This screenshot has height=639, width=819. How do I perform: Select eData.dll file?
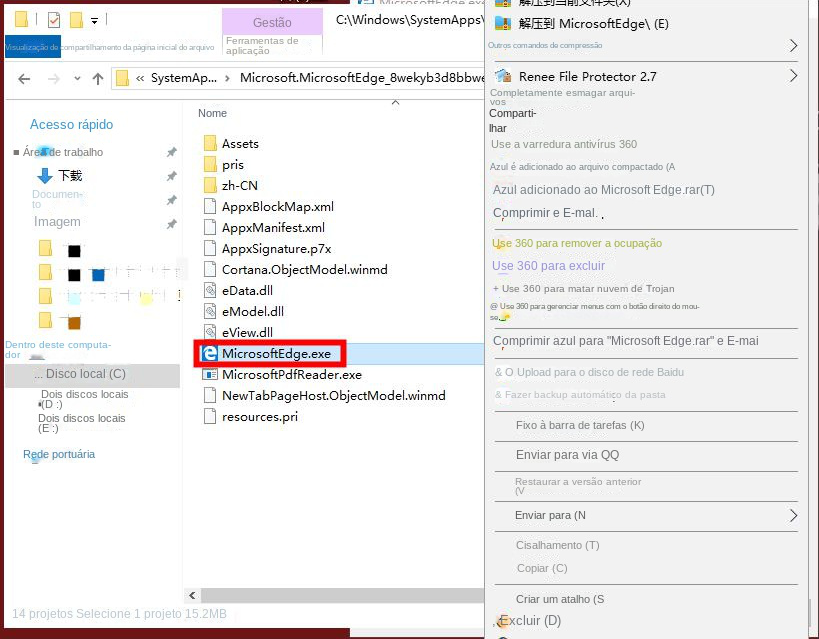click(x=238, y=291)
